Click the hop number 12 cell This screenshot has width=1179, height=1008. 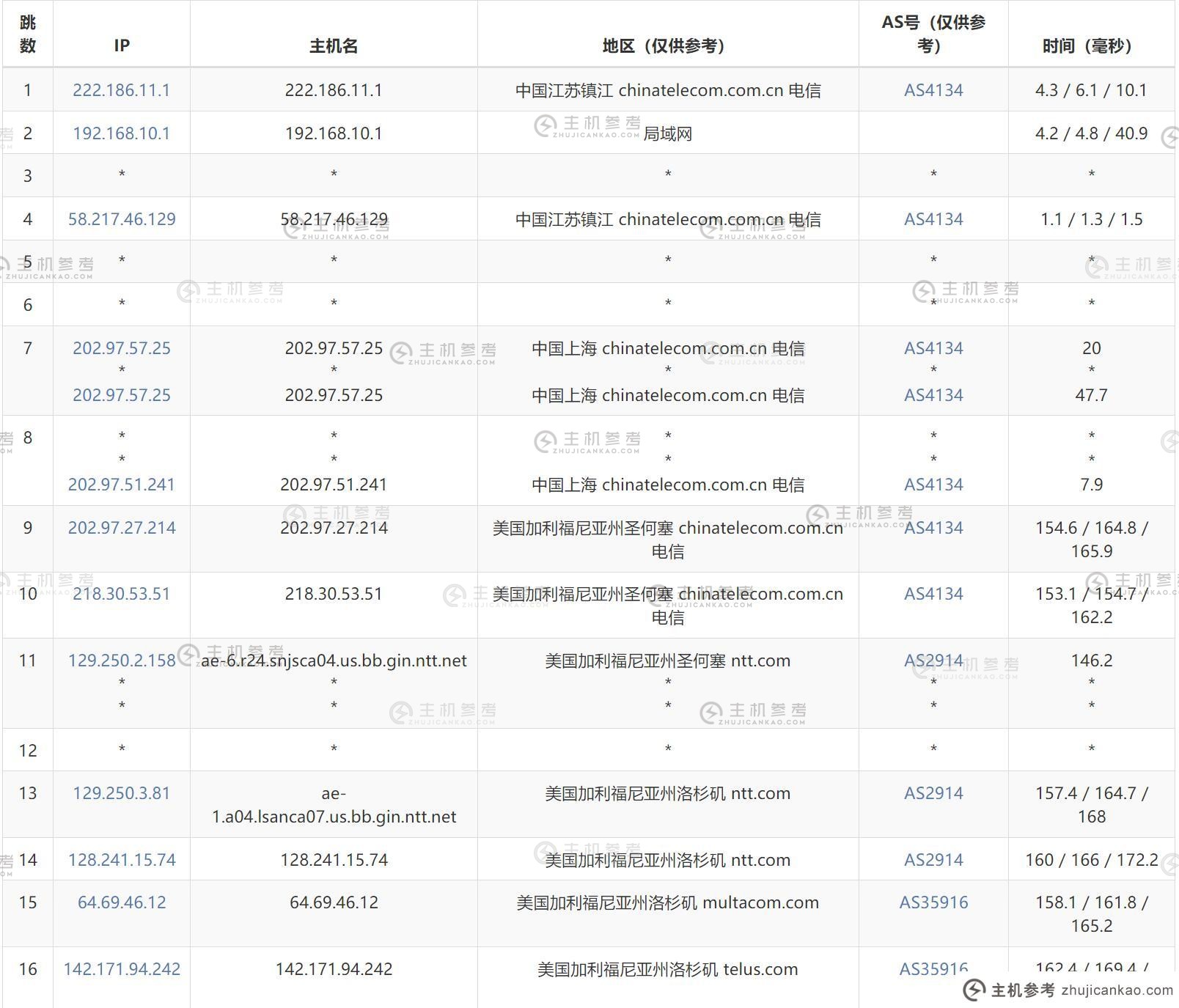pos(28,750)
